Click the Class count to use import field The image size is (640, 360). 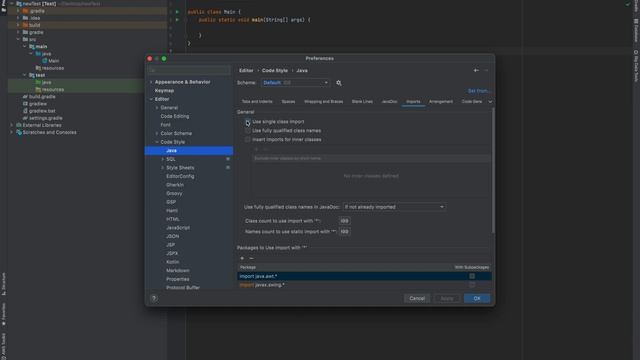point(344,221)
